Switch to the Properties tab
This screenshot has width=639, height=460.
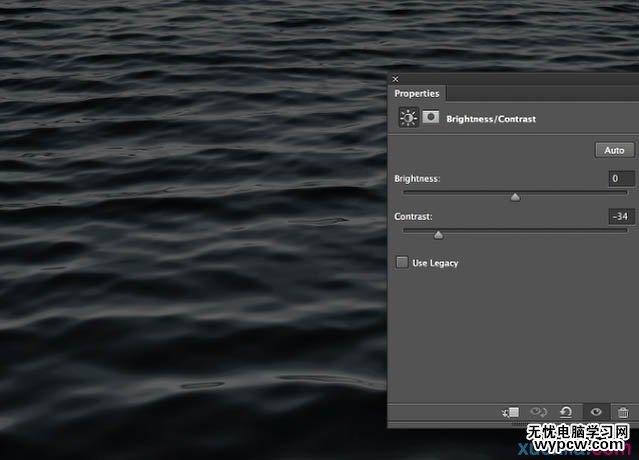416,93
